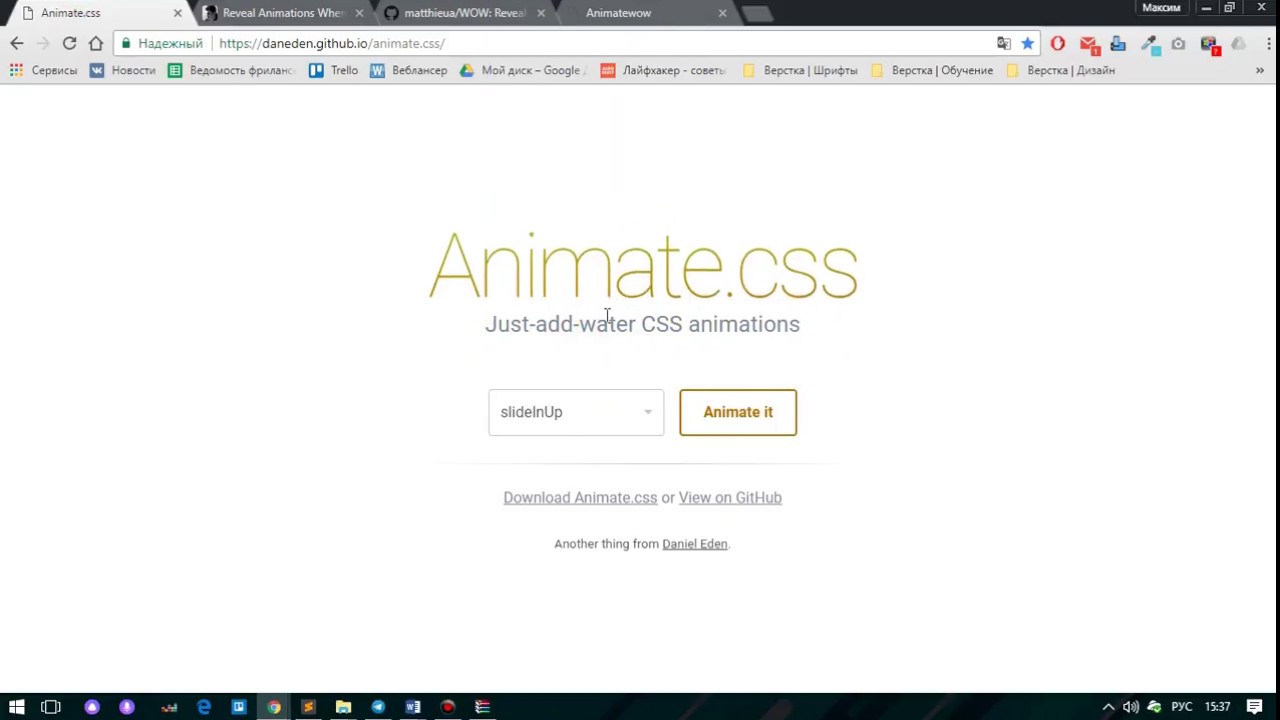The width and height of the screenshot is (1280, 720).
Task: Open the Вебпансер bookmark
Action: 409,70
